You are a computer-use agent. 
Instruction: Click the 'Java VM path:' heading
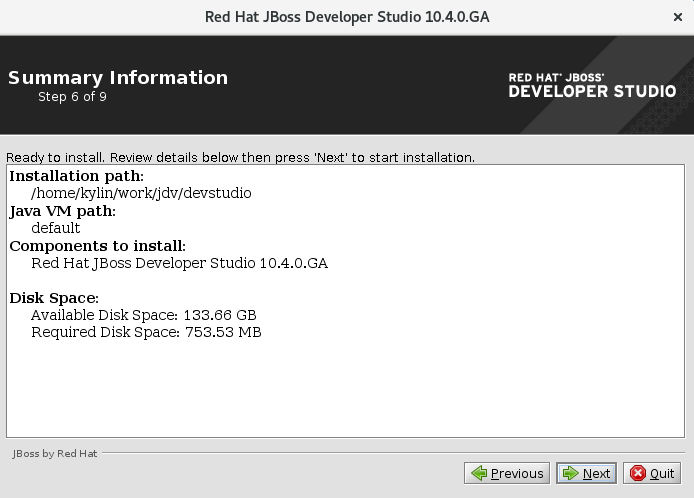tap(62, 211)
